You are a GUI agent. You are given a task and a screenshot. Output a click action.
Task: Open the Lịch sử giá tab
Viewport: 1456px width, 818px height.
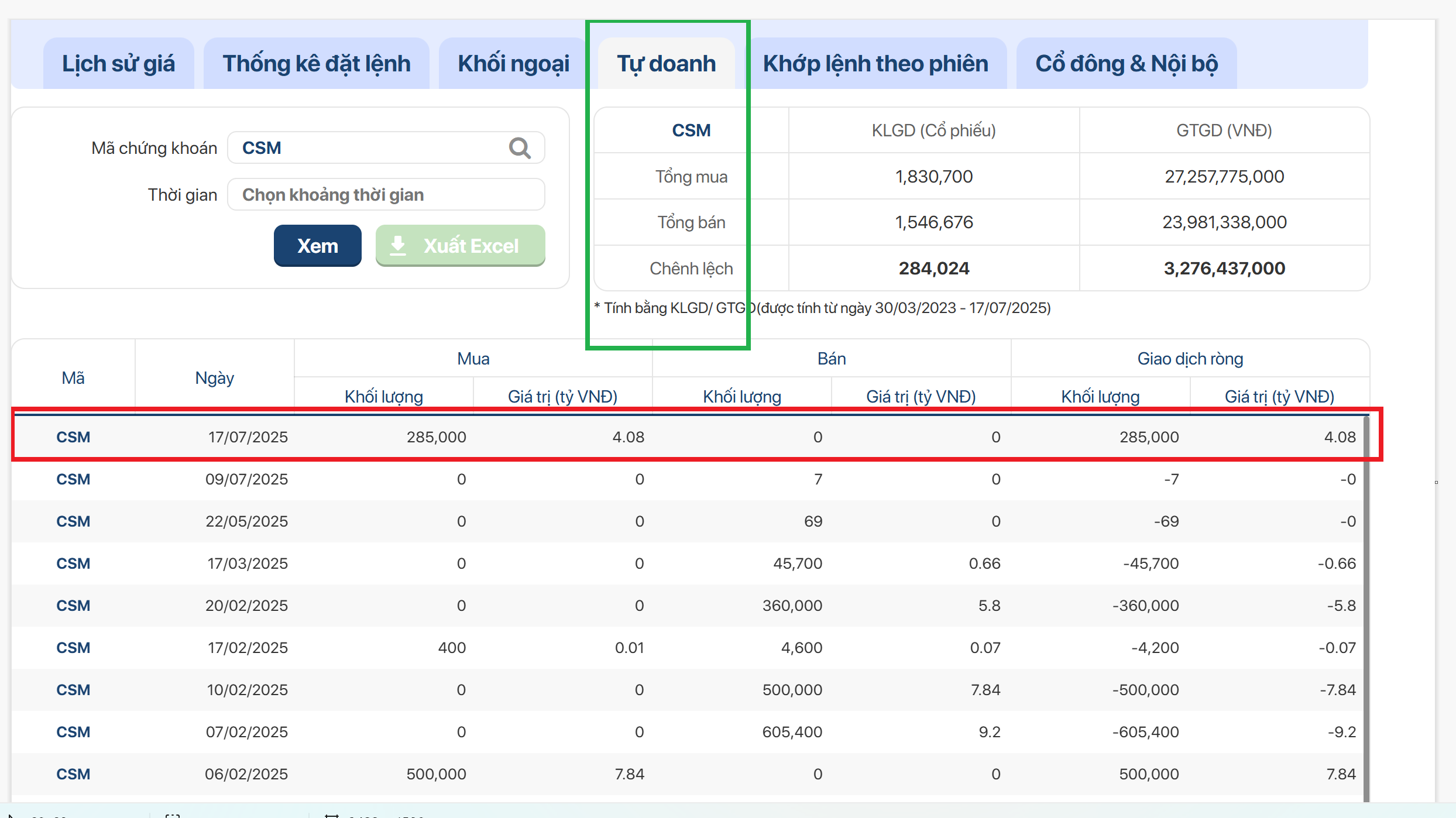point(118,64)
